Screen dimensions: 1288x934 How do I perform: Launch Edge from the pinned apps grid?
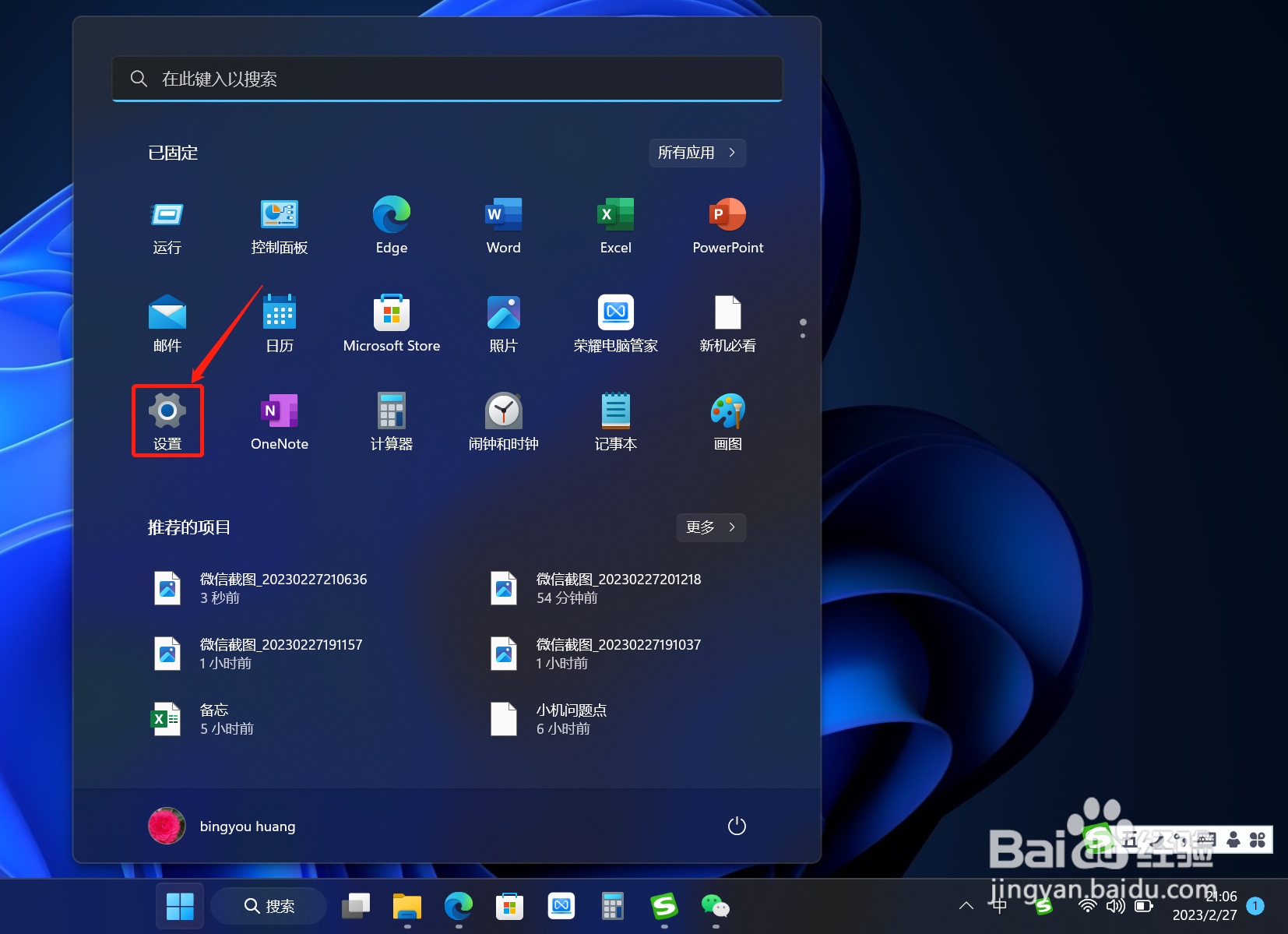click(392, 227)
